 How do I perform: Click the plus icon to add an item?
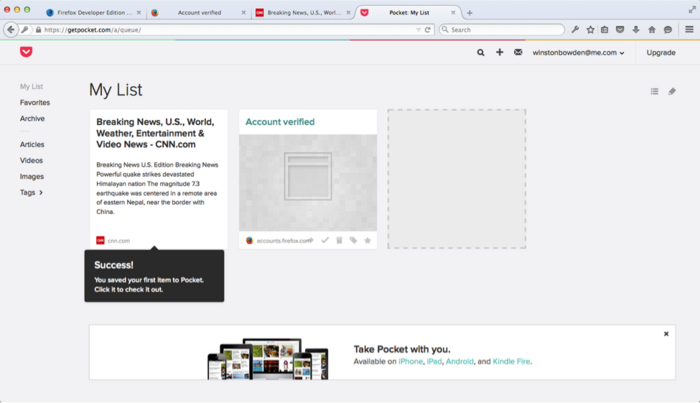click(499, 52)
